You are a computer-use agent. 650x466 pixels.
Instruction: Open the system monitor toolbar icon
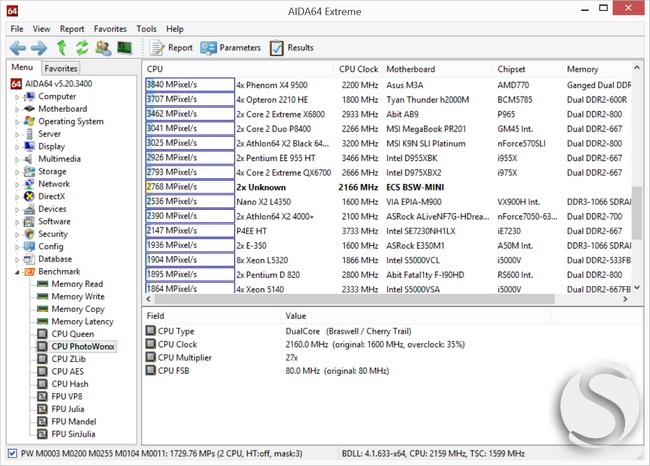point(124,48)
